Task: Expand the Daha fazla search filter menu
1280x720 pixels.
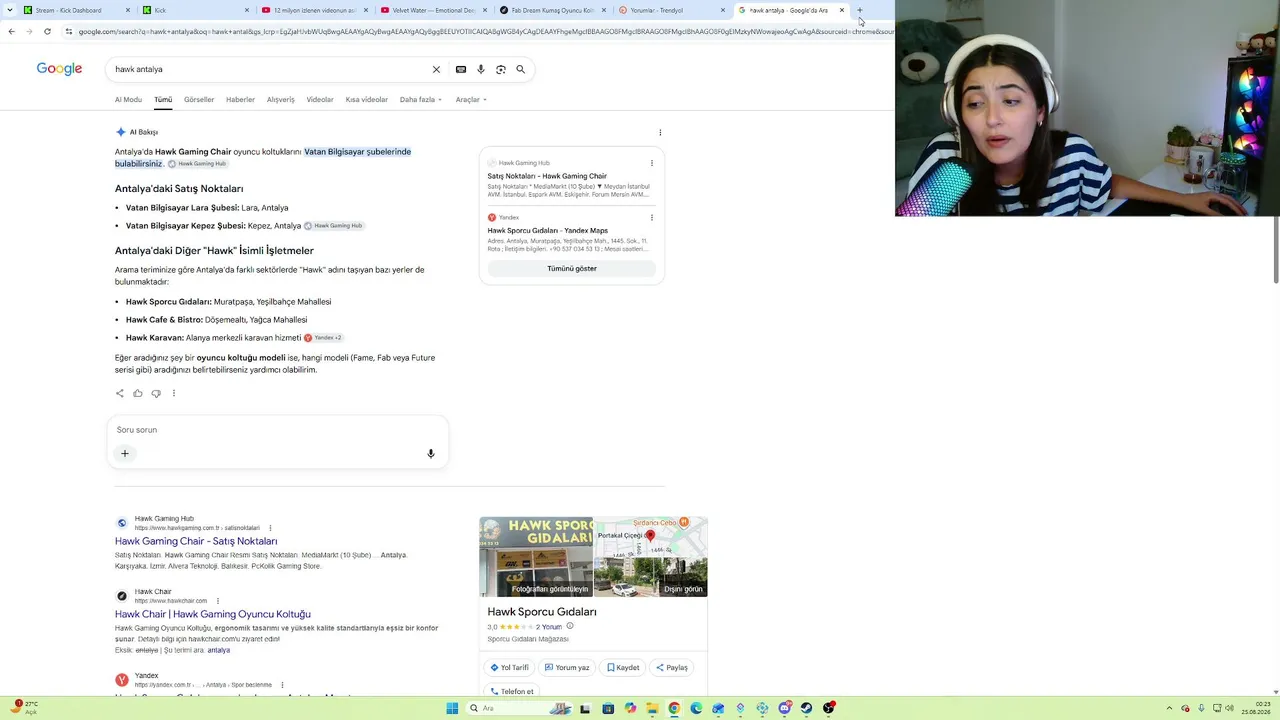Action: tap(421, 100)
